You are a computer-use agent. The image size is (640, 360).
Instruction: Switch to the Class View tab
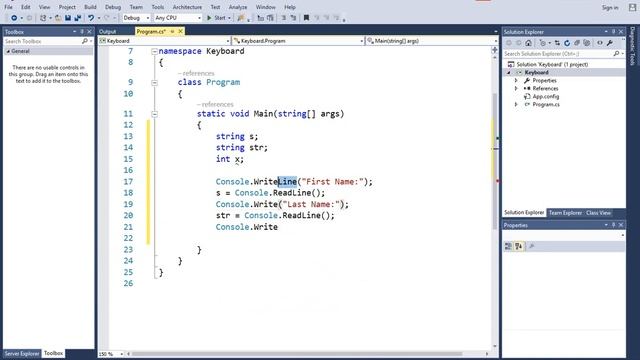pyautogui.click(x=598, y=213)
